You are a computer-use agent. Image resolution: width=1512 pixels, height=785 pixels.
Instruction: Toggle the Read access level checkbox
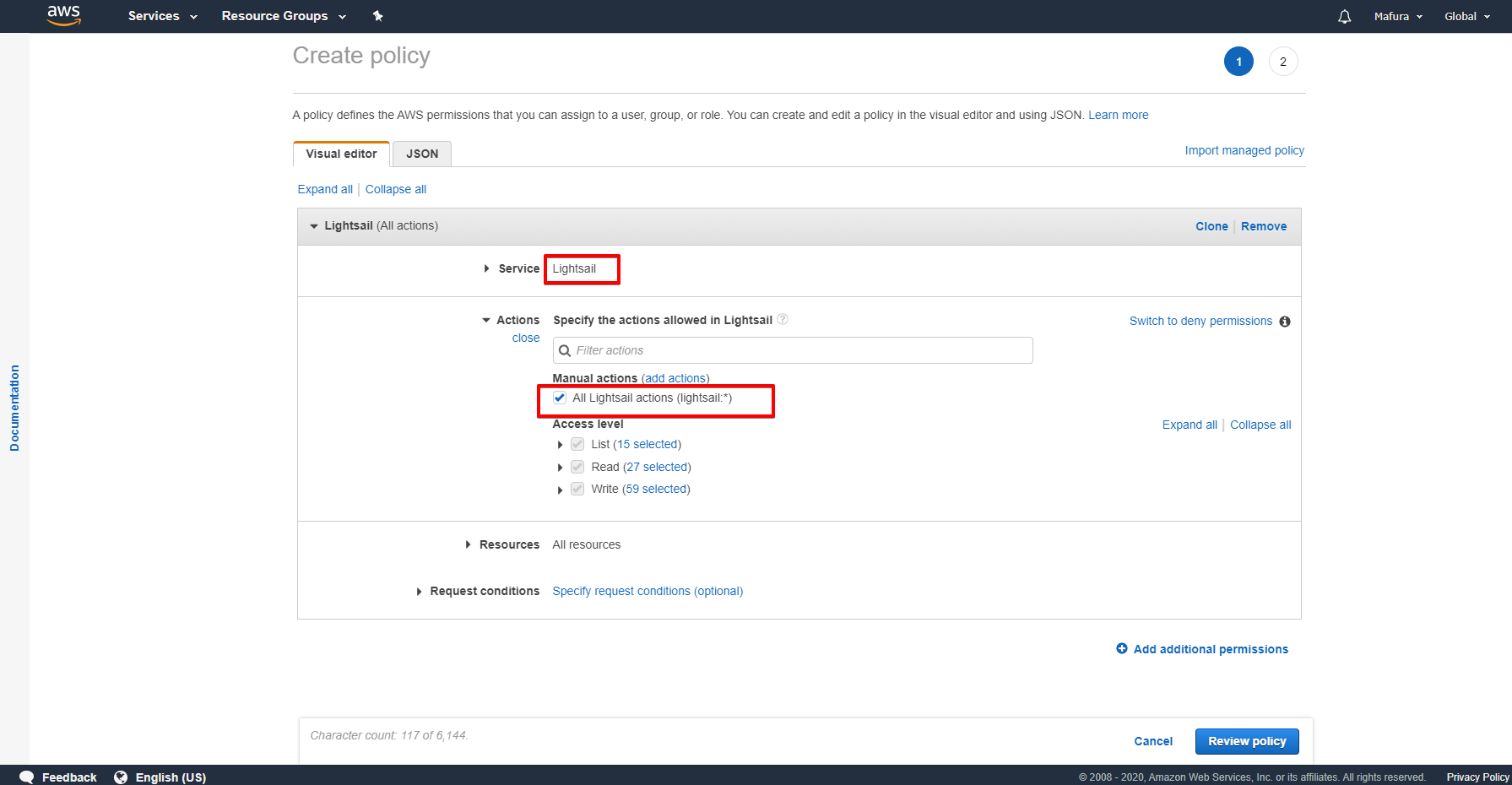577,467
